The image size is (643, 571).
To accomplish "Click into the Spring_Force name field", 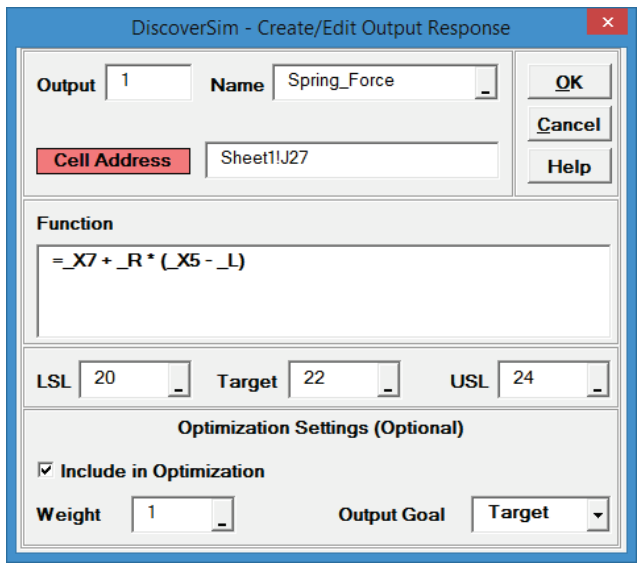I will click(x=372, y=83).
